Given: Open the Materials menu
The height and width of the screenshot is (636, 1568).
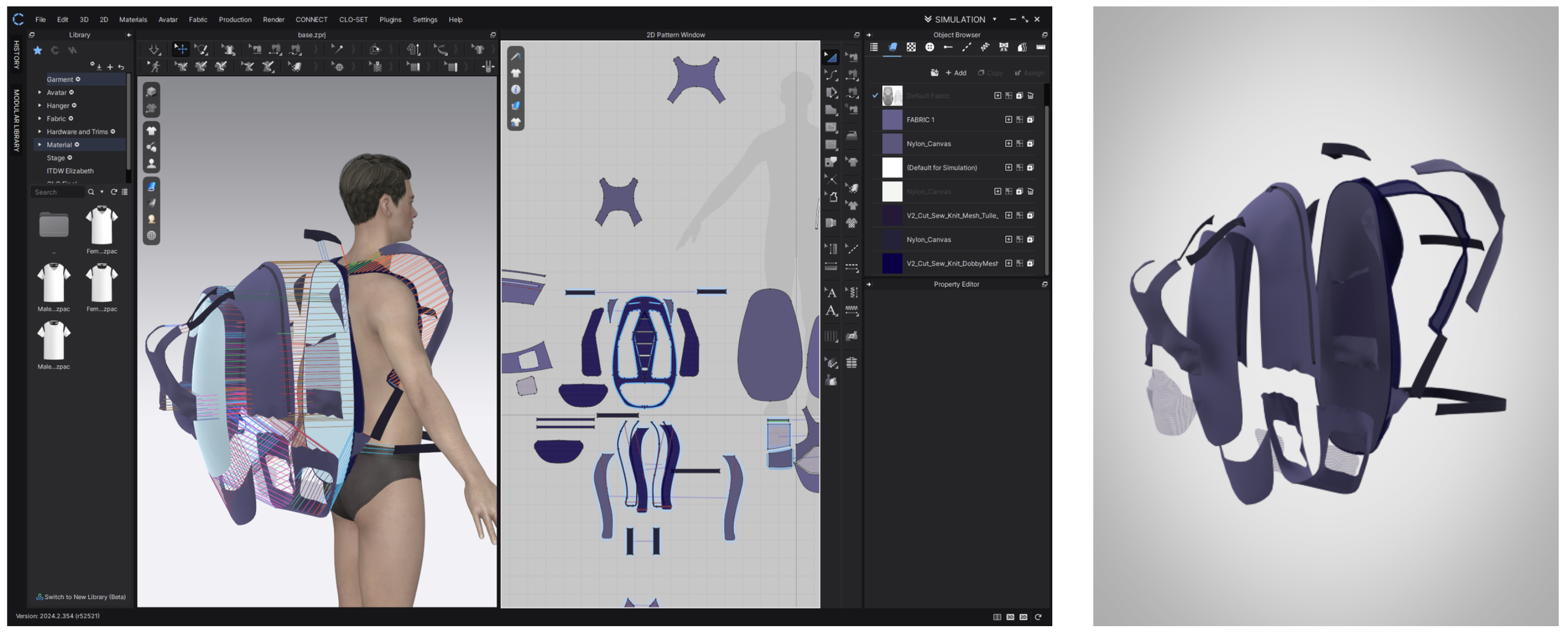Looking at the screenshot, I should tap(132, 20).
